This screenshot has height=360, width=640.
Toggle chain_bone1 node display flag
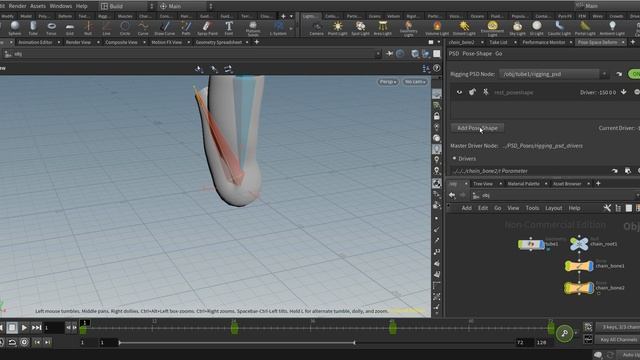pos(591,266)
